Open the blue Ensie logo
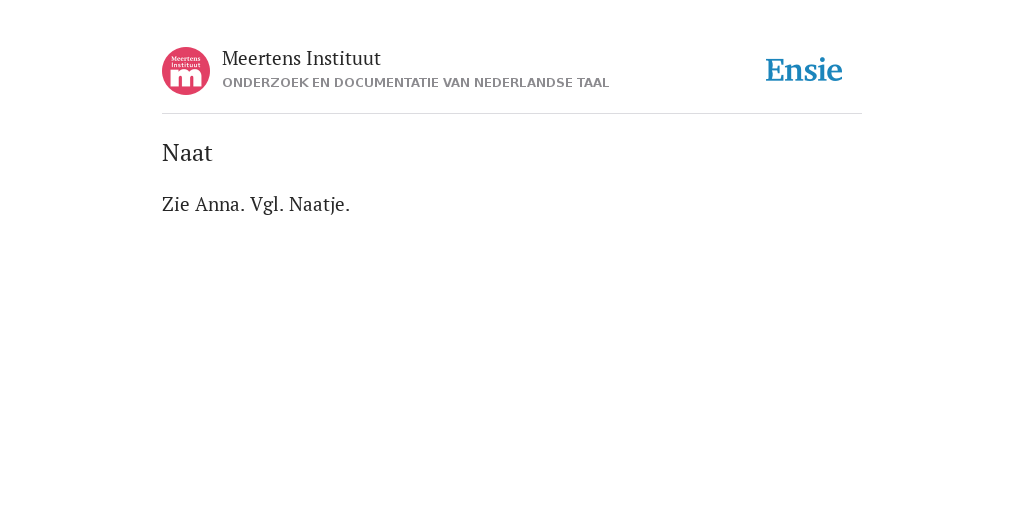Viewport: 1024px width, 512px height. click(x=804, y=70)
